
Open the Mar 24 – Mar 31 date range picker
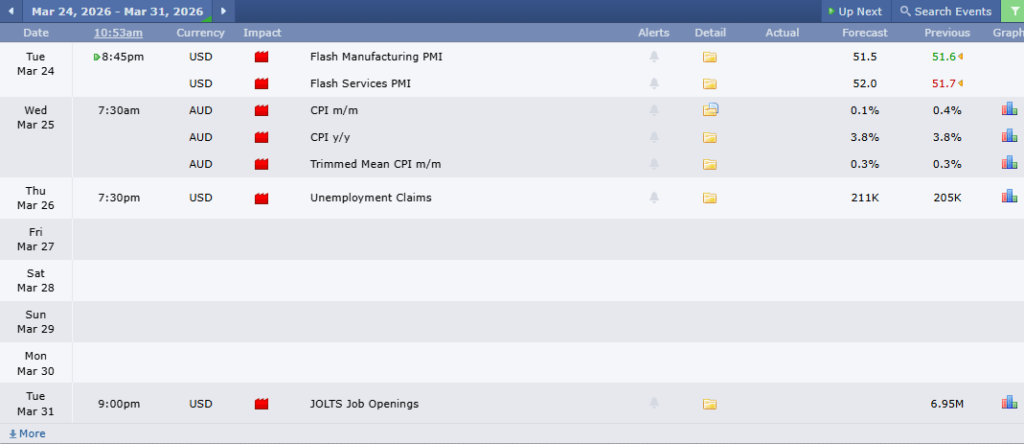click(116, 11)
